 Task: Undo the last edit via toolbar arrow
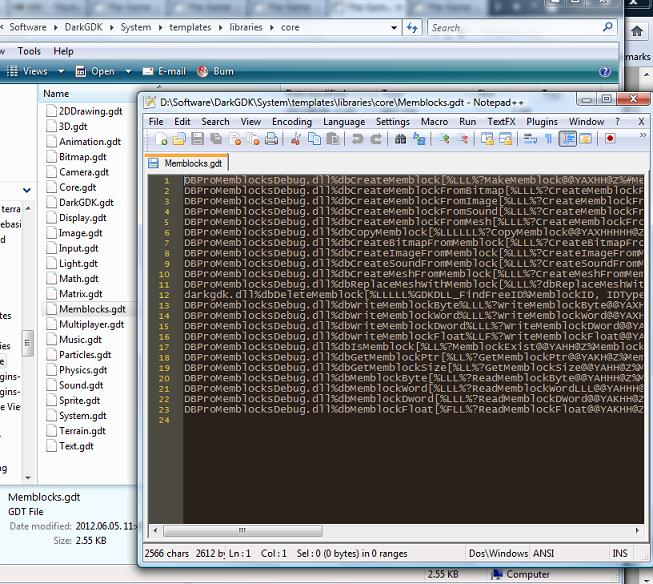click(x=357, y=139)
